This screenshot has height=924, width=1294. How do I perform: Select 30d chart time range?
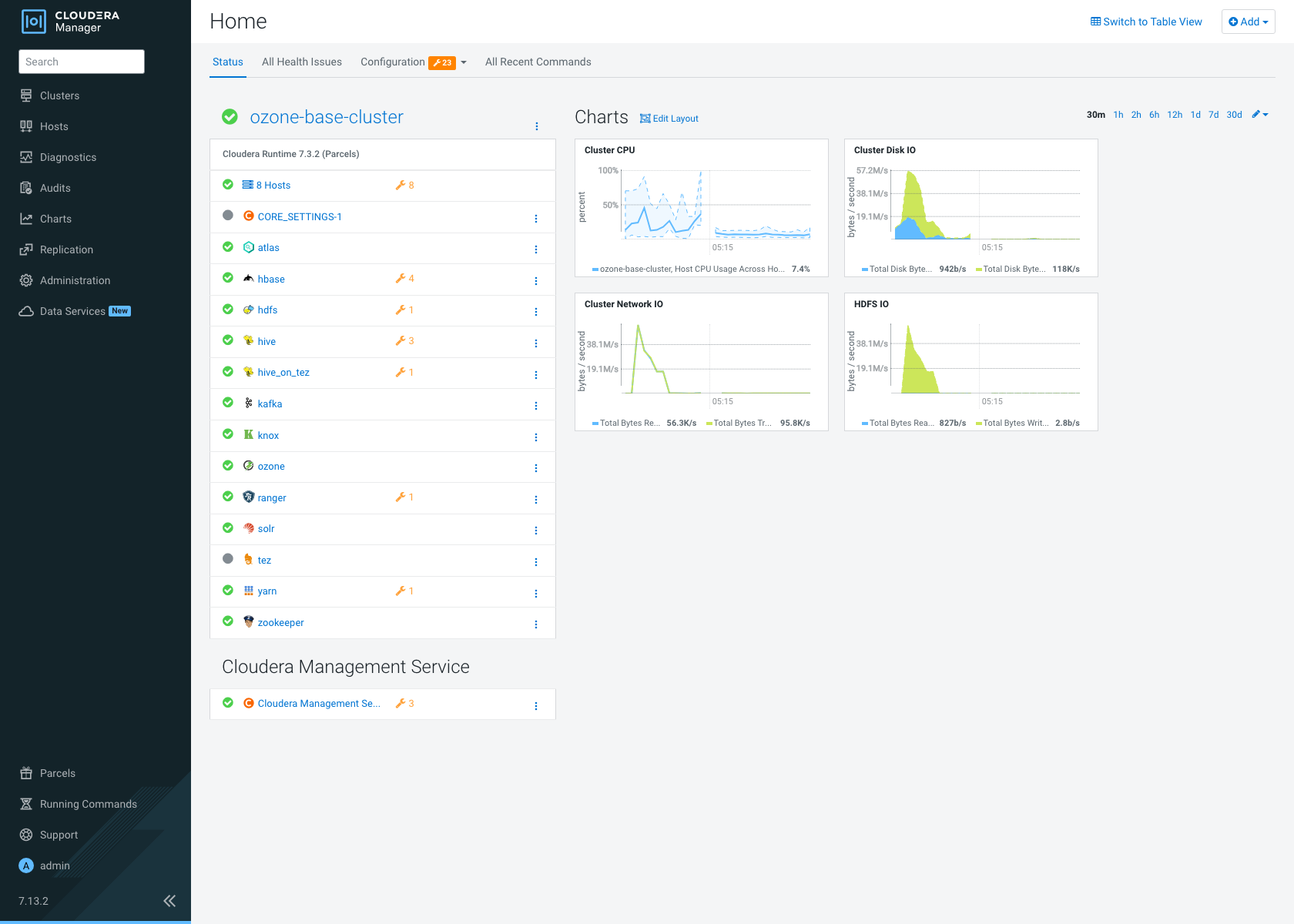pos(1234,115)
